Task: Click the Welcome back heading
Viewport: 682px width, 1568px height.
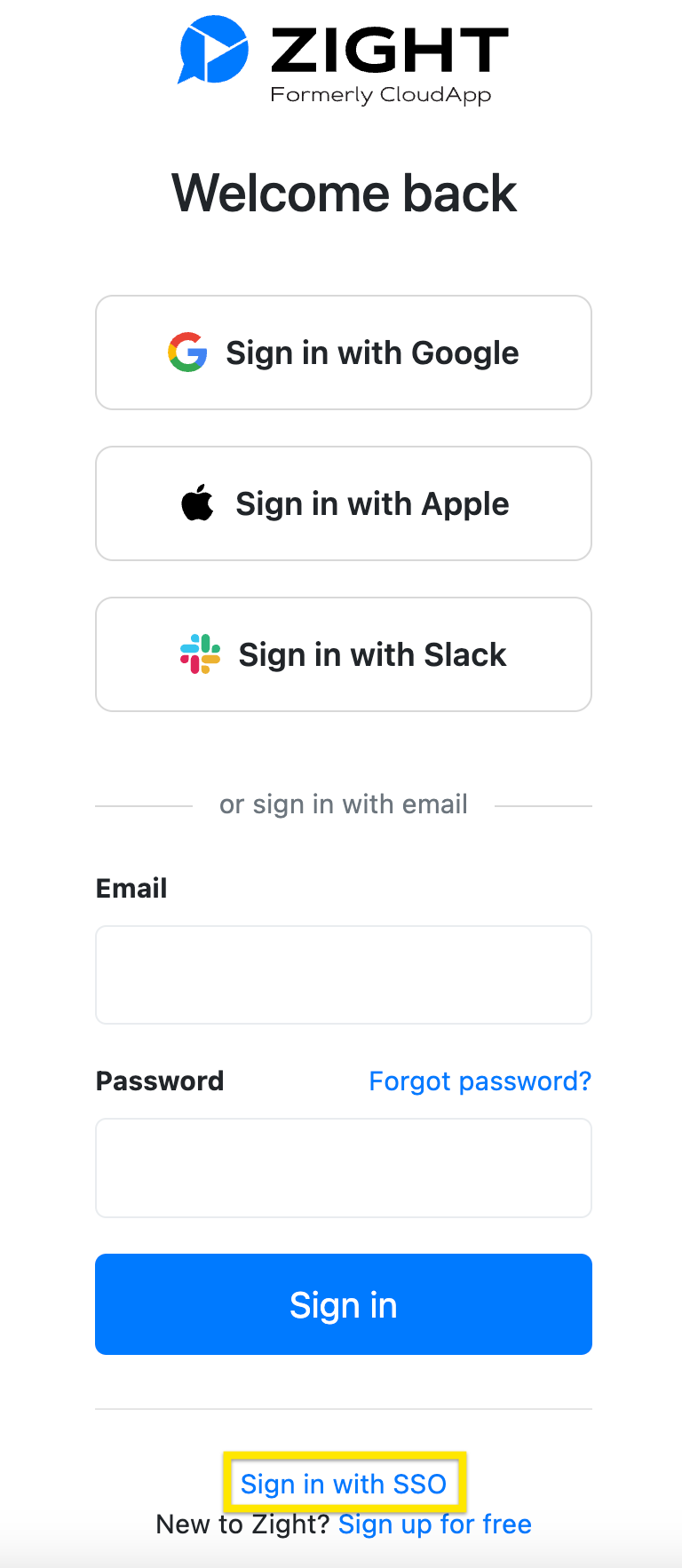Action: (x=344, y=193)
